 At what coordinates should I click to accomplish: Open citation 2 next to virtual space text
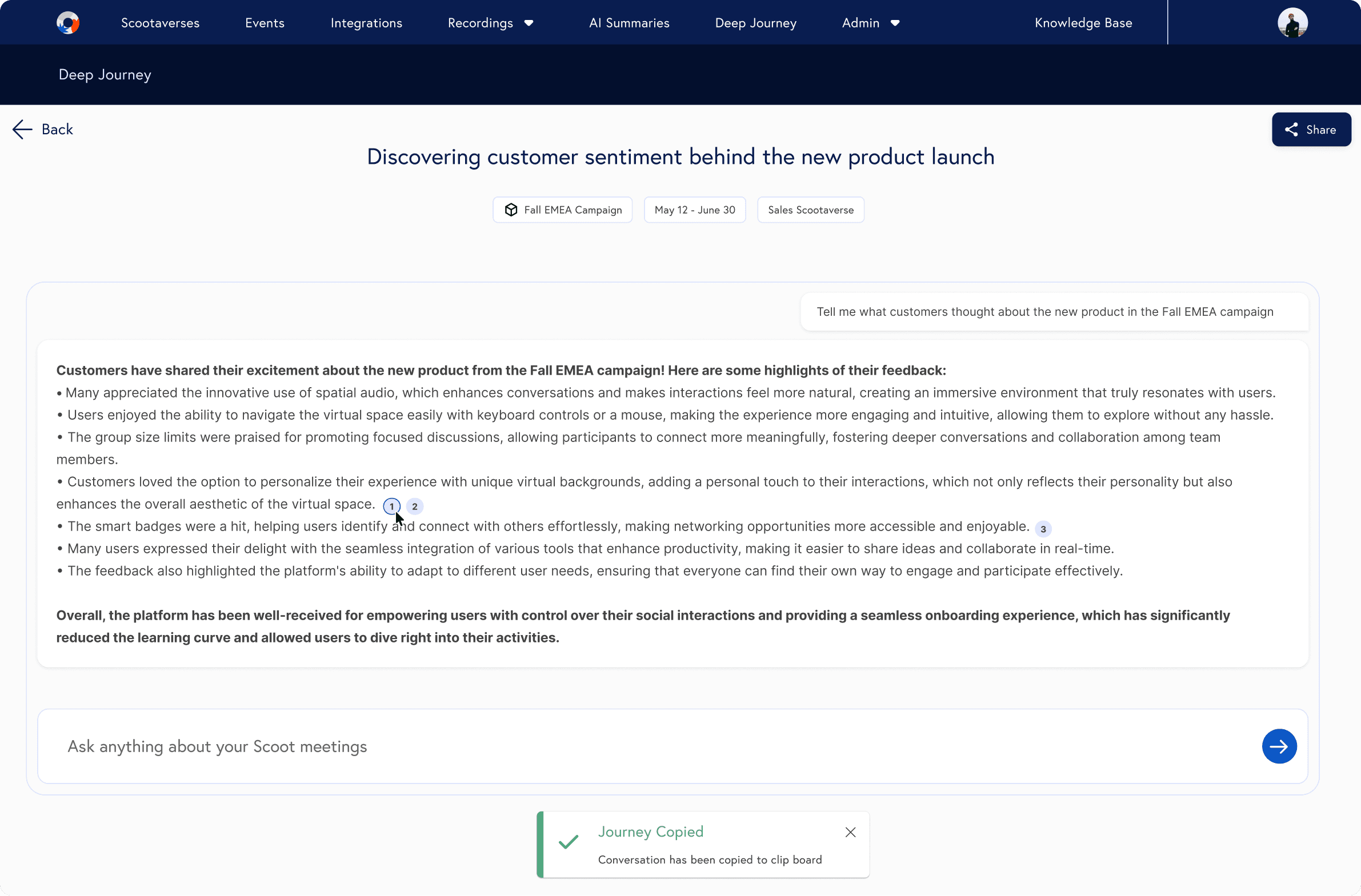pyautogui.click(x=415, y=507)
